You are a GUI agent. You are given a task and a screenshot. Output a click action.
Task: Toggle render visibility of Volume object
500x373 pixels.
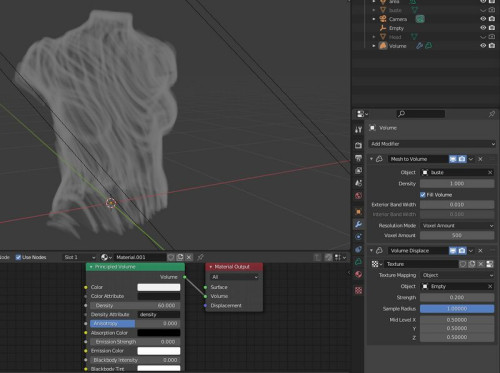pyautogui.click(x=492, y=46)
